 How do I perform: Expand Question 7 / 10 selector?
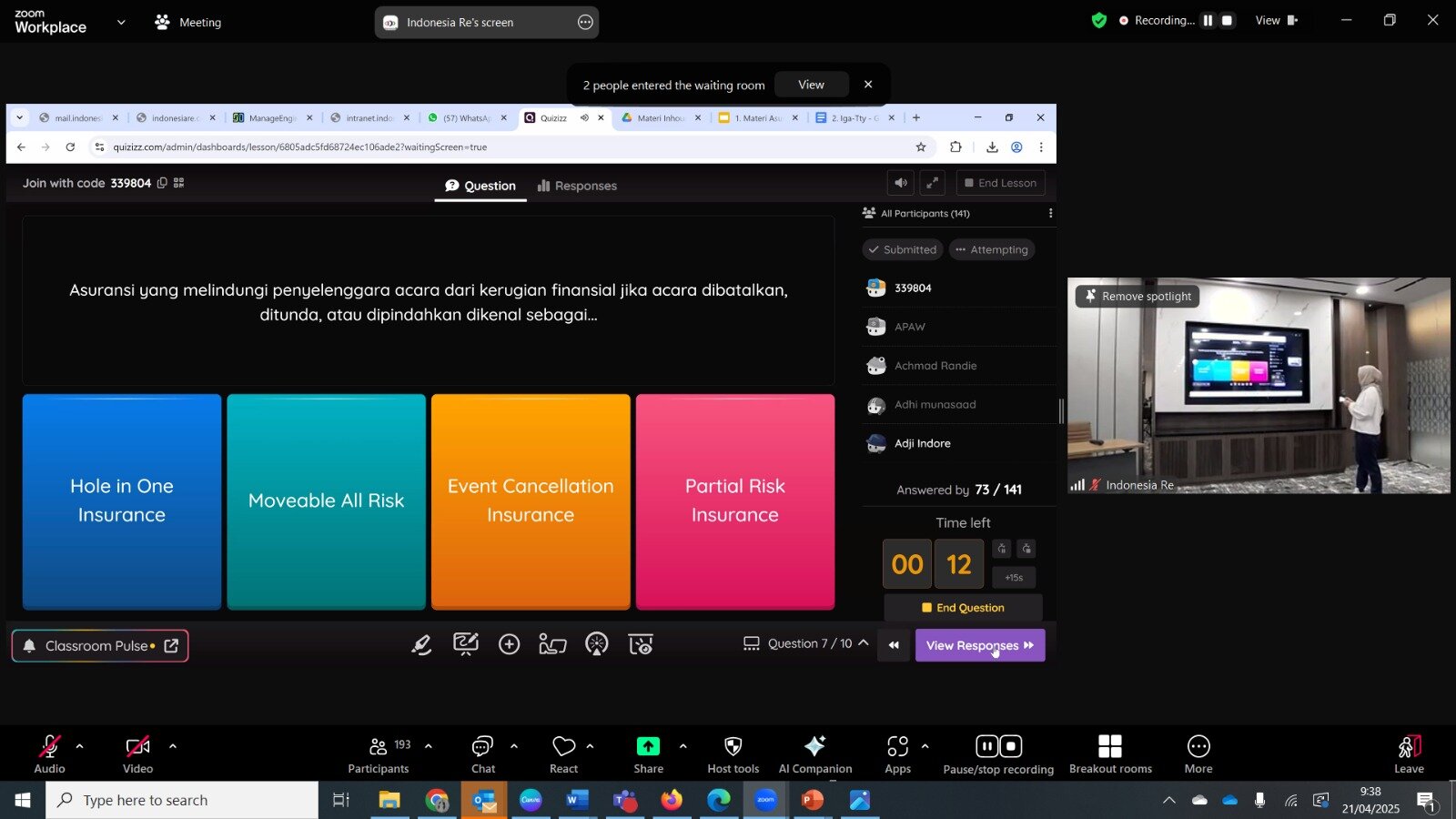tap(806, 643)
